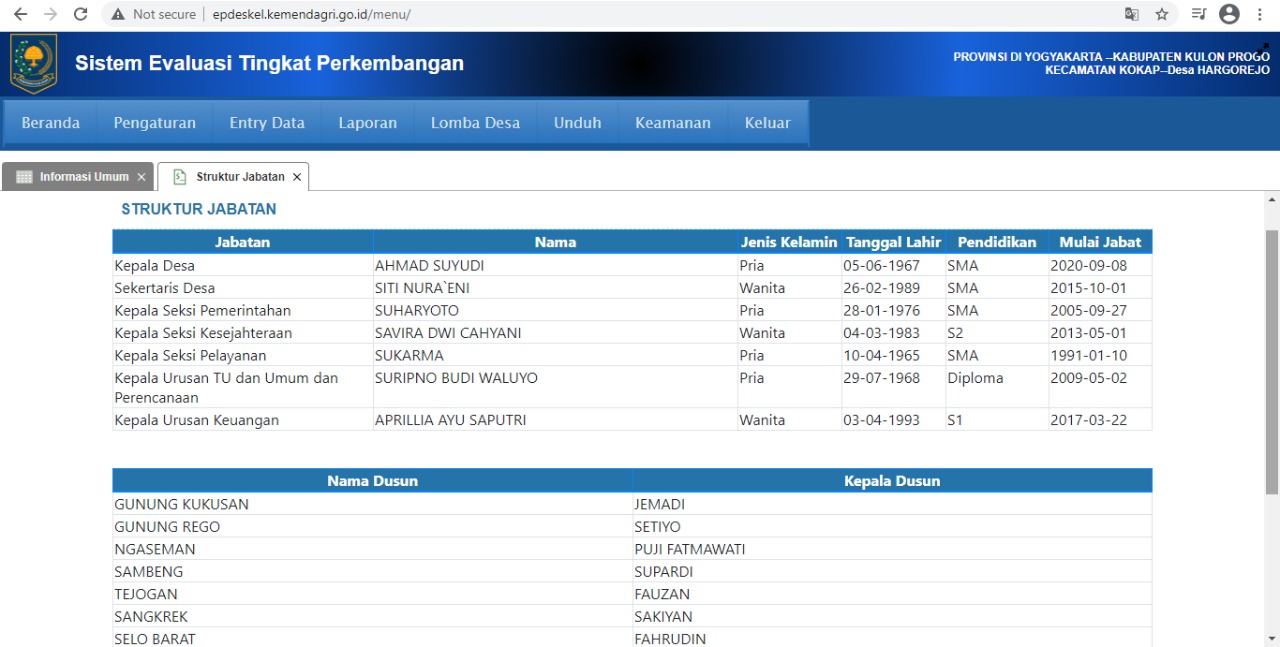Open the Laporan menu

coord(367,123)
